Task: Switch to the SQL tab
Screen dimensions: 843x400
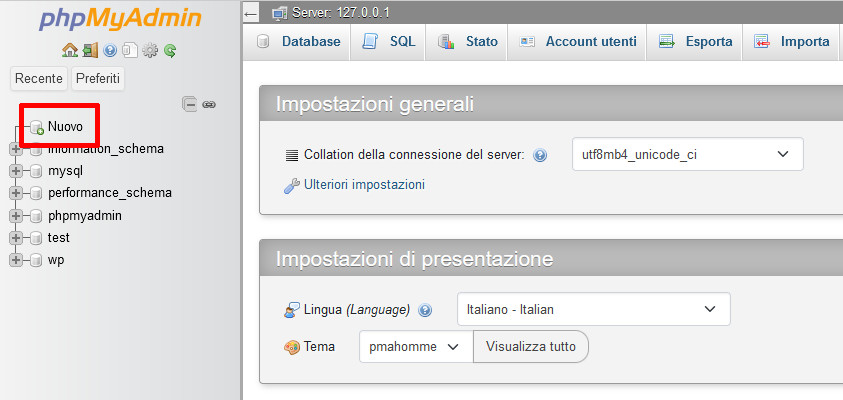Action: tap(389, 42)
